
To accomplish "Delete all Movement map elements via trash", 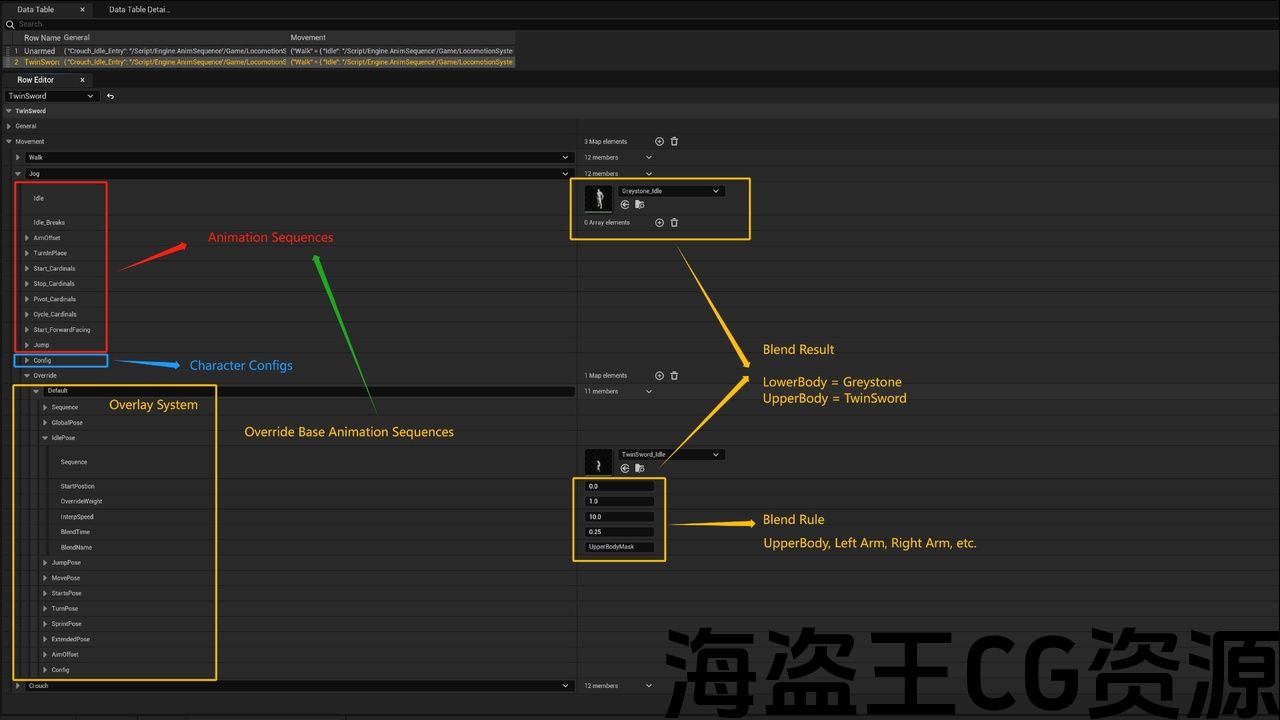I will 674,142.
